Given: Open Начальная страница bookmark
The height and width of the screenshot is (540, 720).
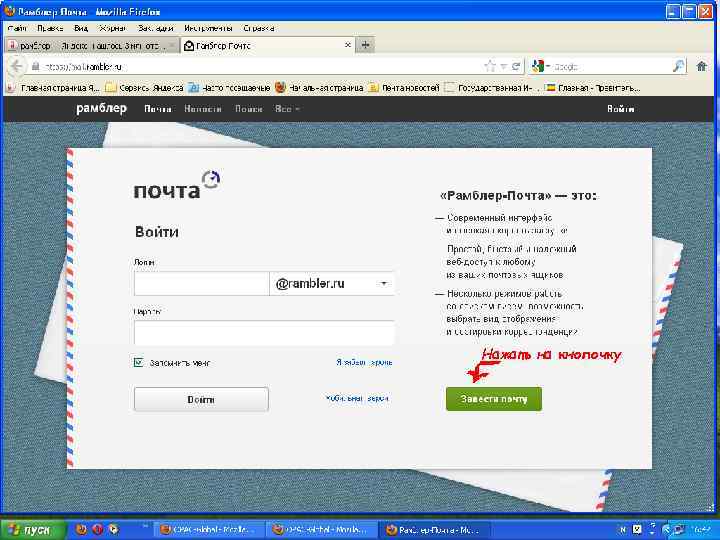Looking at the screenshot, I should [319, 87].
